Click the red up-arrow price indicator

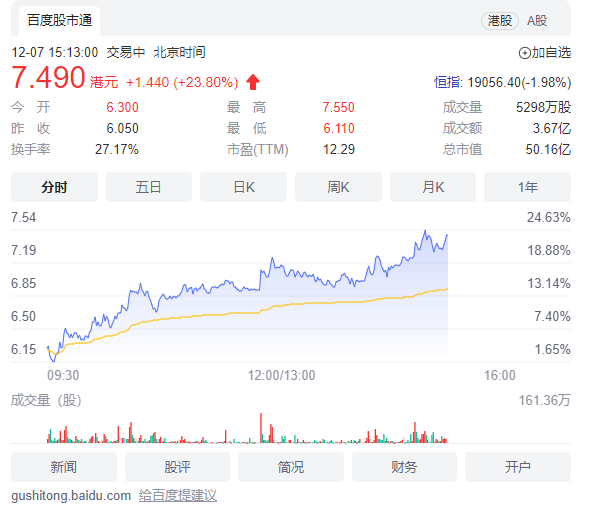[253, 82]
